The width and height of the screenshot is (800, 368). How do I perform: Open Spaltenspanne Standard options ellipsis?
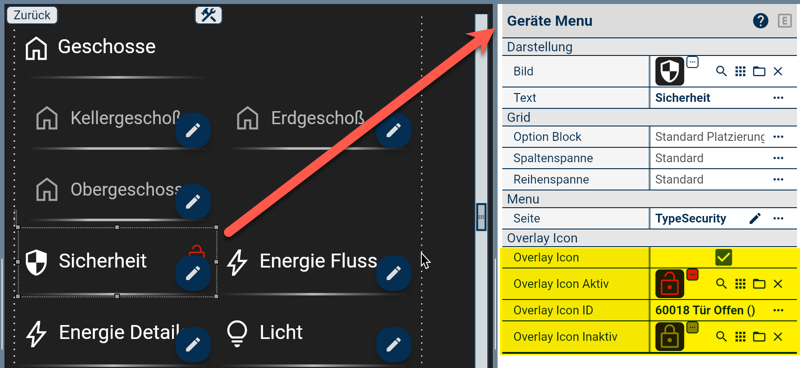(778, 158)
